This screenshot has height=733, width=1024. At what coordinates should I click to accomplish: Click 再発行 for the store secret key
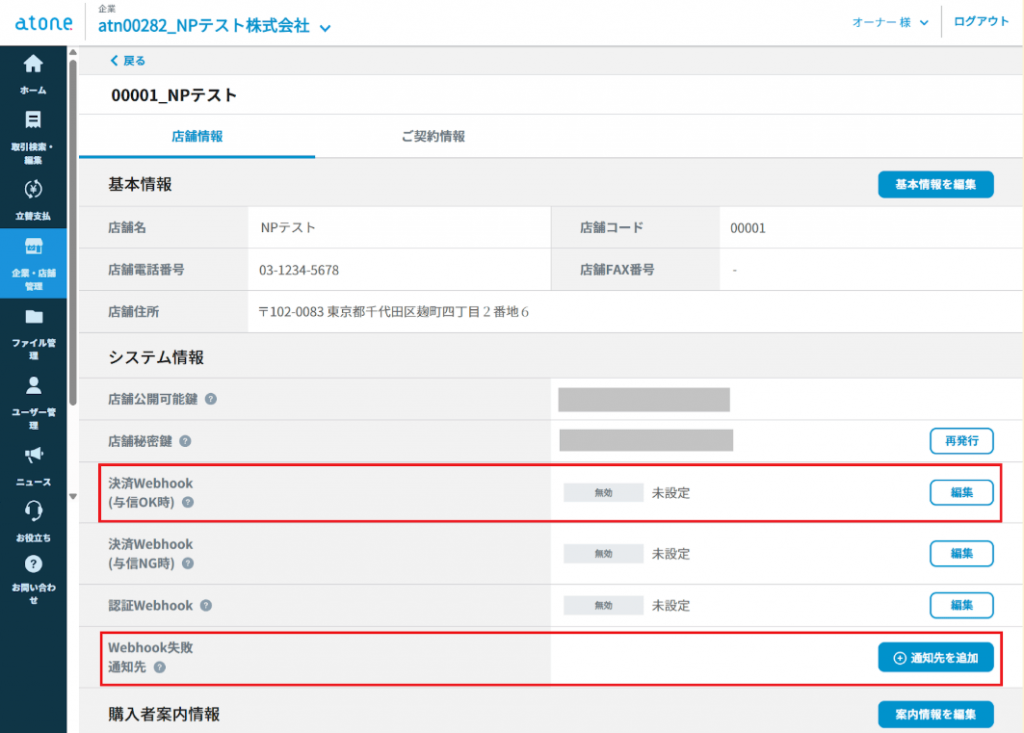tap(961, 440)
